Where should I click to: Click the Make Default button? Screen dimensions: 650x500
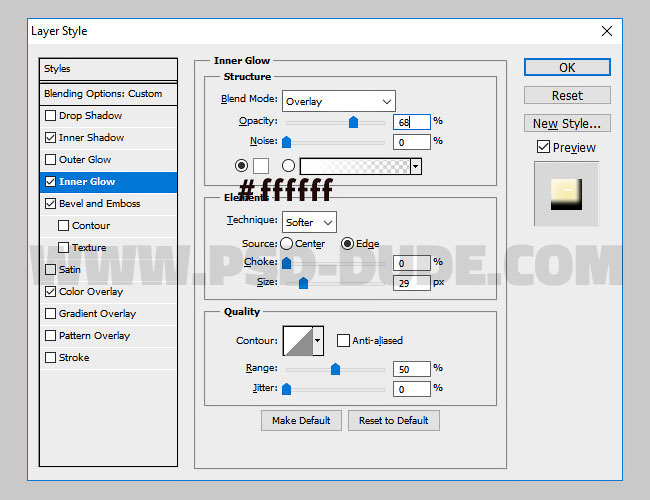pyautogui.click(x=301, y=420)
